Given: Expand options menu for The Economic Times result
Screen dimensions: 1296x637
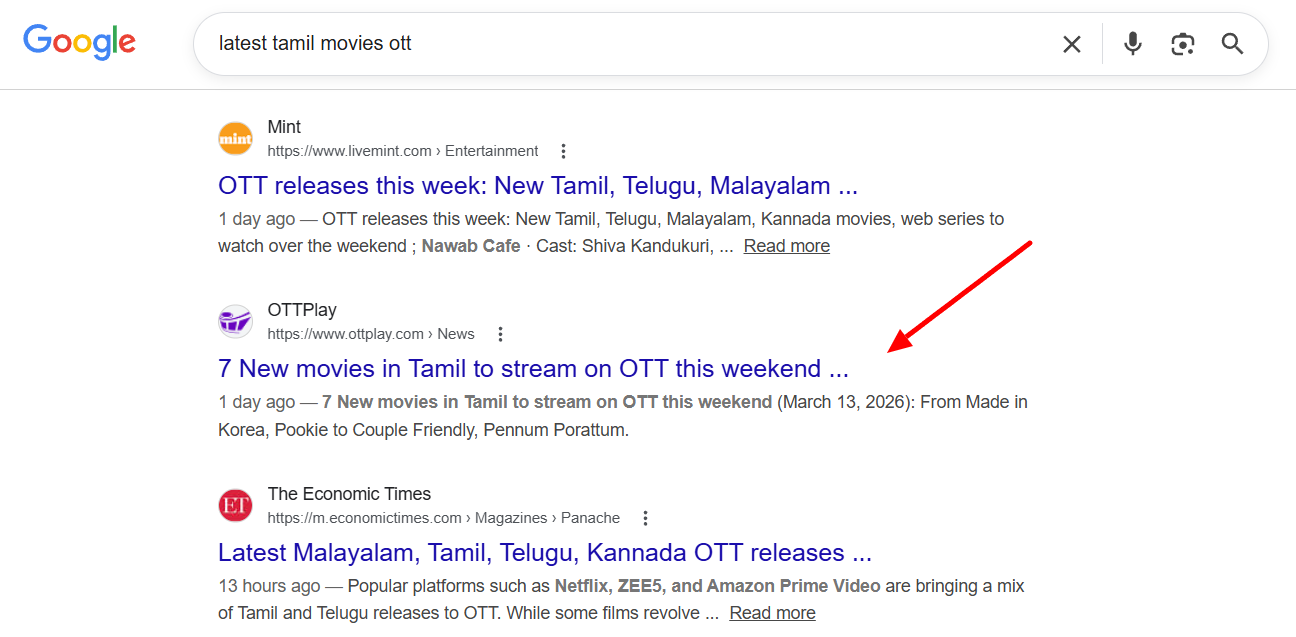Looking at the screenshot, I should tap(645, 518).
